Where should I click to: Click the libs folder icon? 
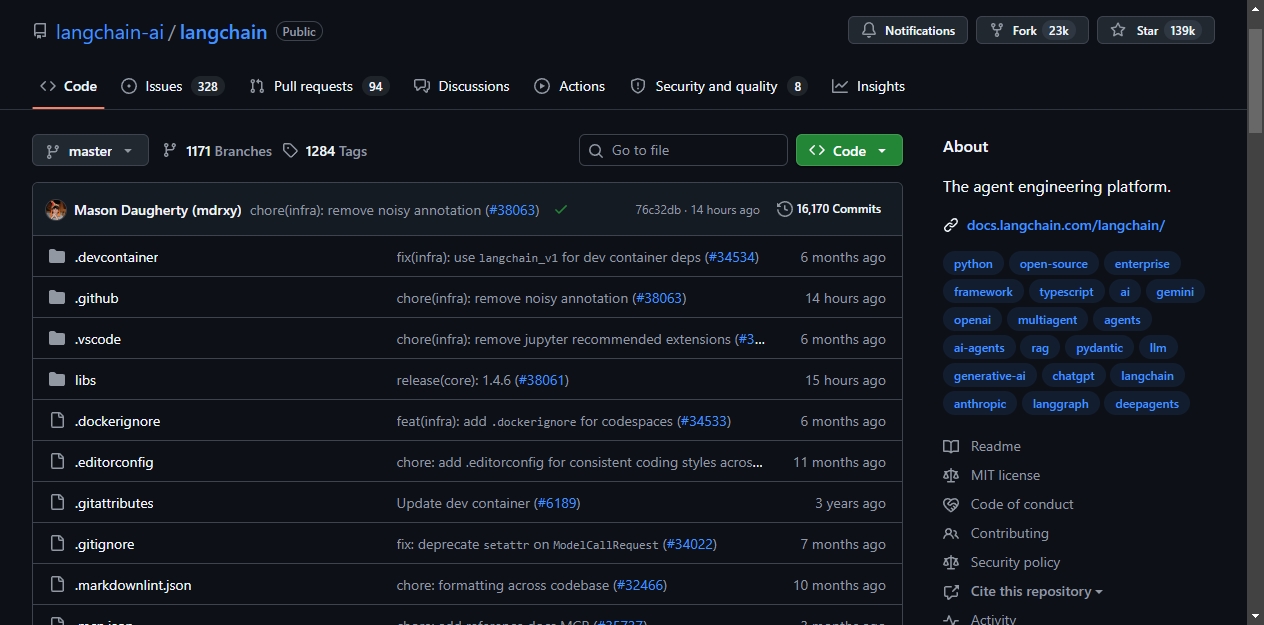pos(57,380)
